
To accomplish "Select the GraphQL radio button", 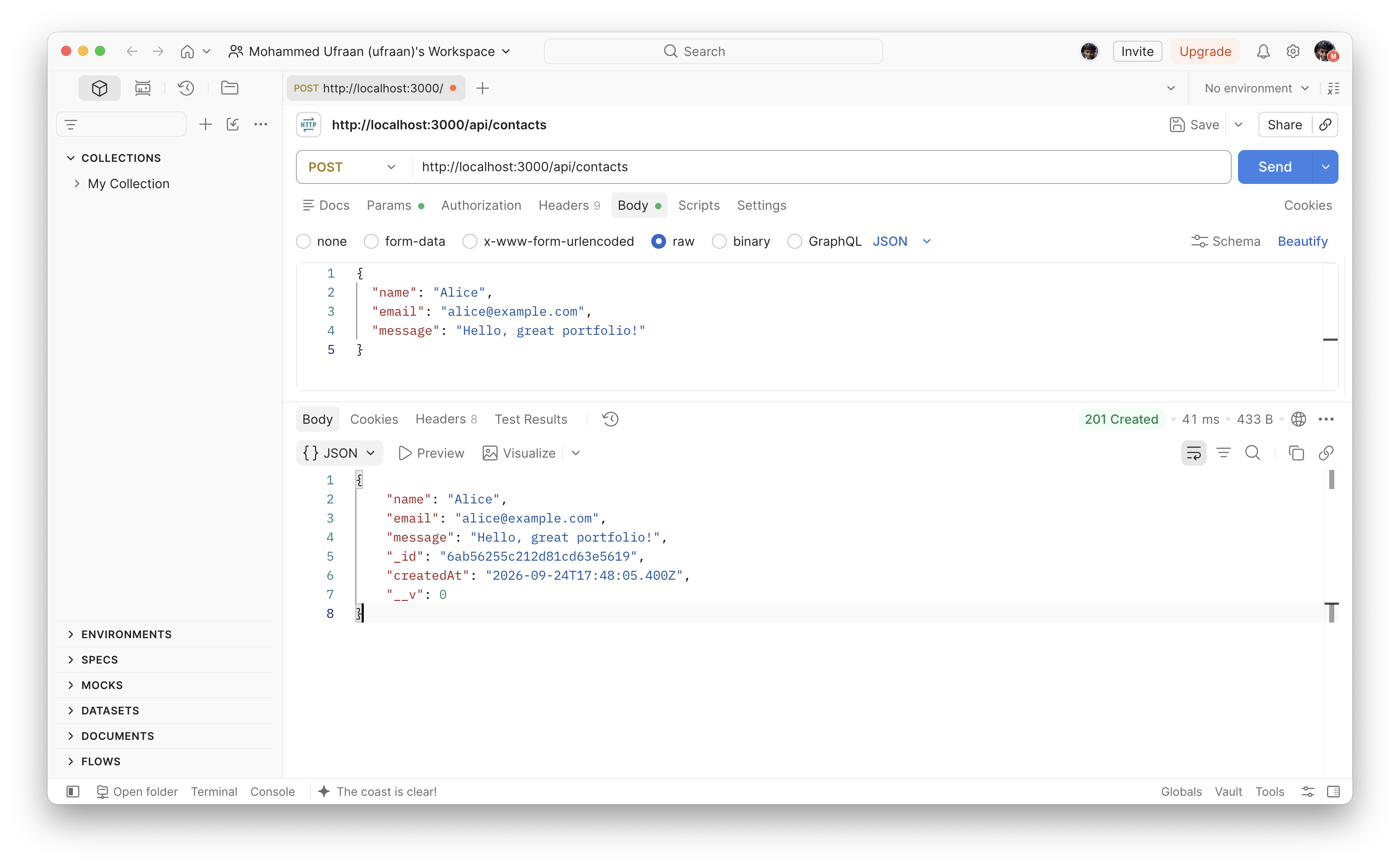I will point(795,242).
